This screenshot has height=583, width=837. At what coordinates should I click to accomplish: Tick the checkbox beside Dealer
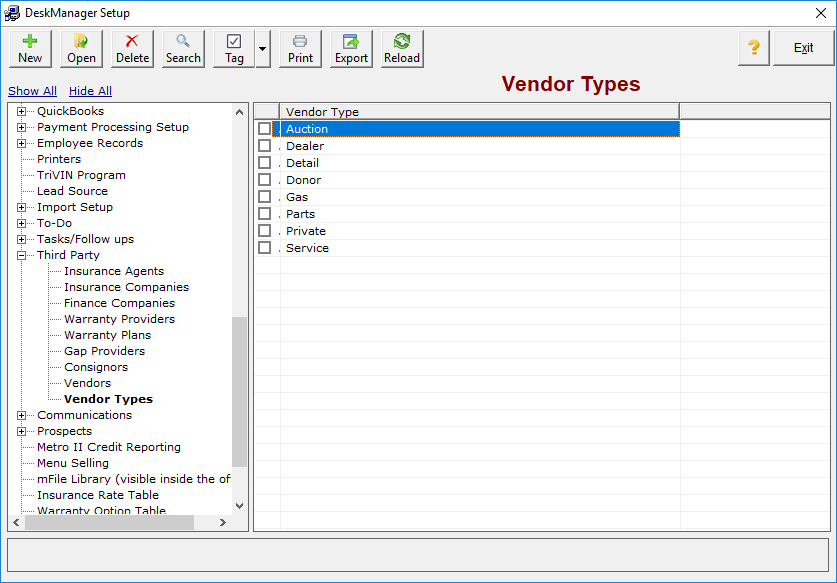click(x=264, y=145)
